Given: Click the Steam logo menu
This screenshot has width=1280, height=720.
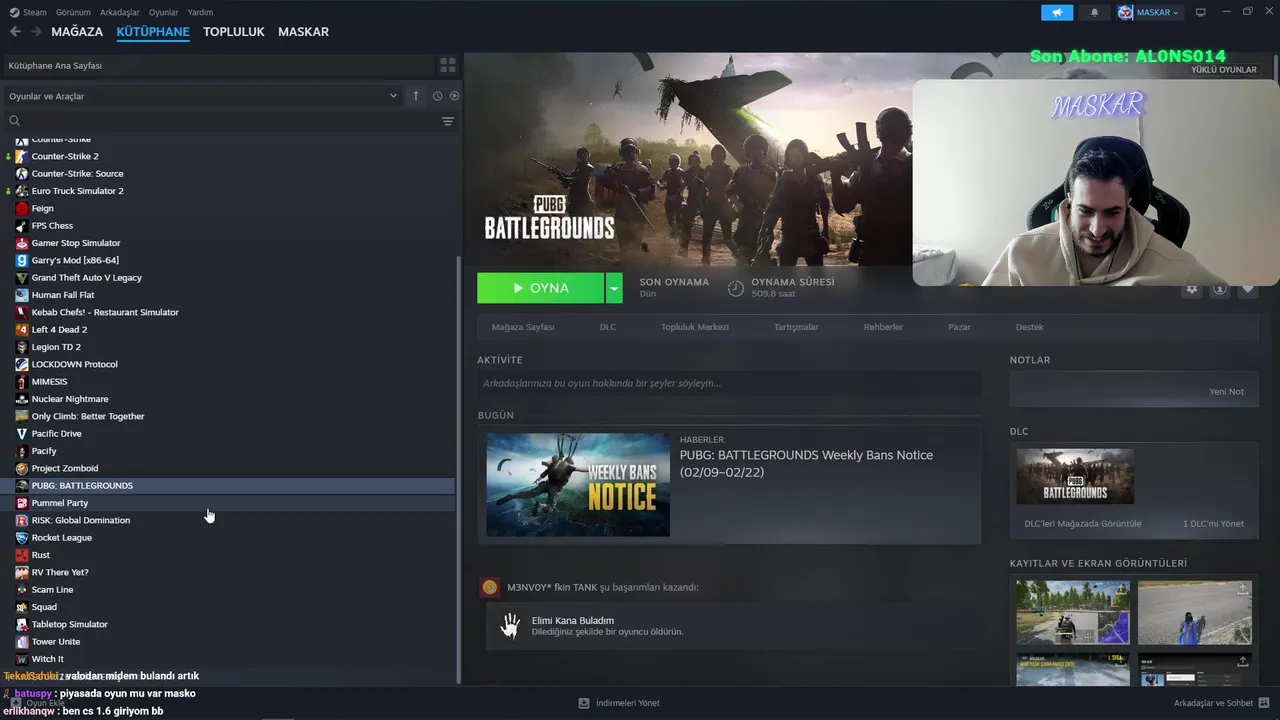Looking at the screenshot, I should tap(28, 12).
